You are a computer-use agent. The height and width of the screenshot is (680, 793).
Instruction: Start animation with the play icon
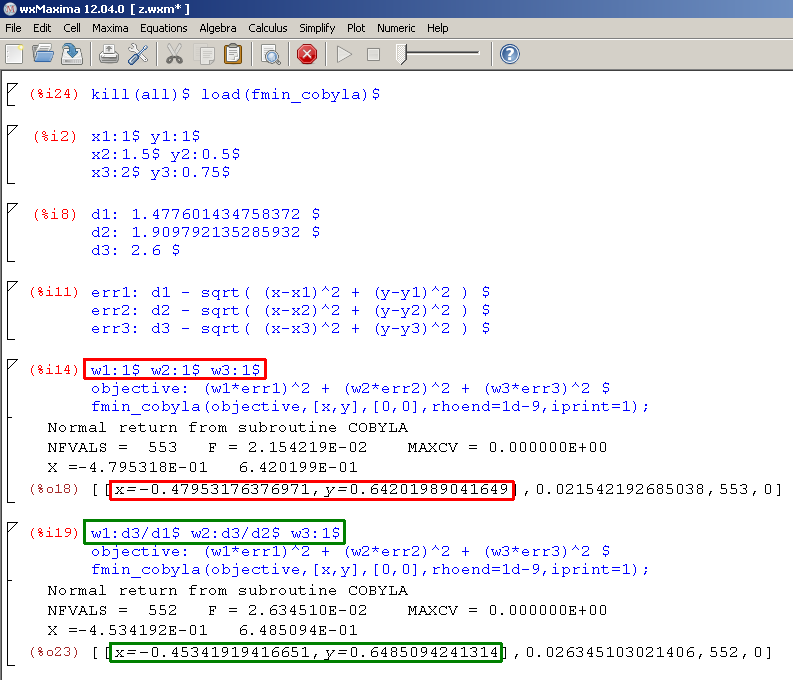pyautogui.click(x=344, y=54)
